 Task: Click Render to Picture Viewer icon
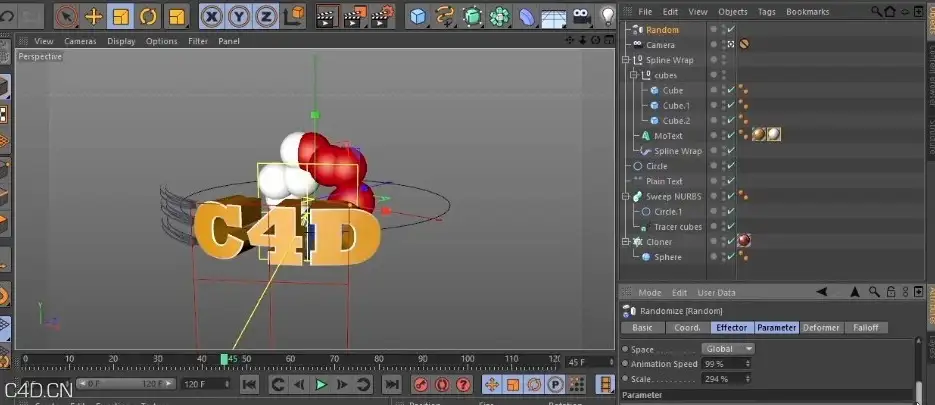[355, 16]
